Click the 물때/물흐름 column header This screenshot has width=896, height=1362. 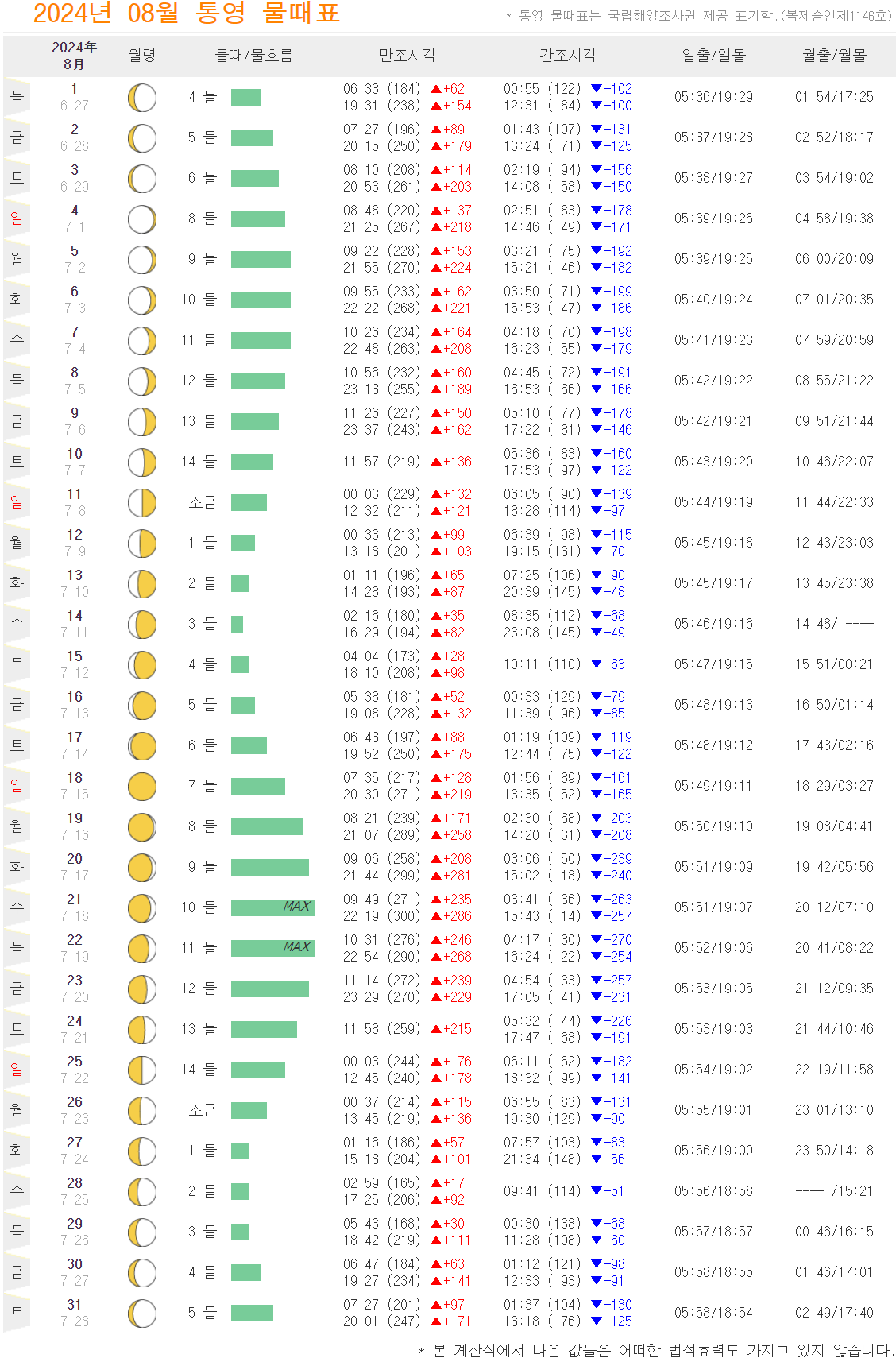tap(254, 56)
